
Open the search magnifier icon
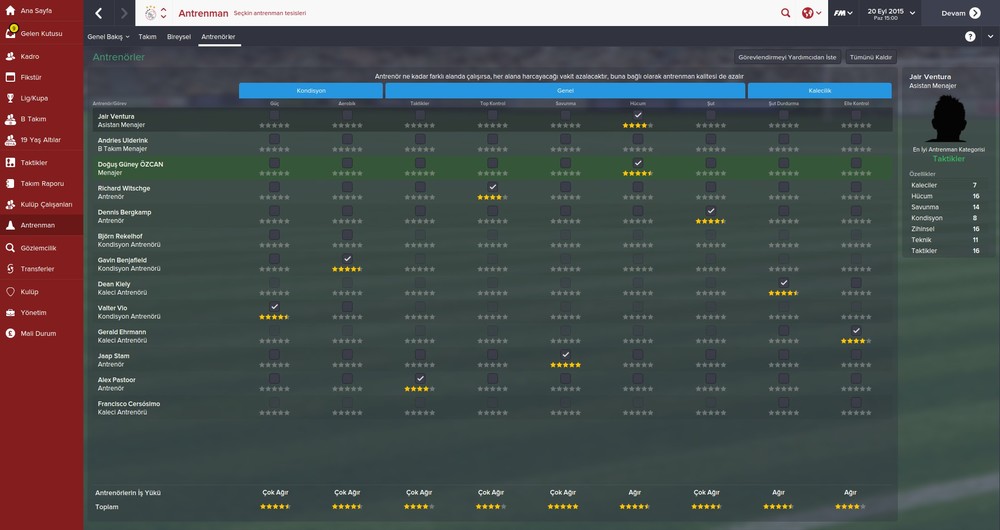click(x=785, y=13)
